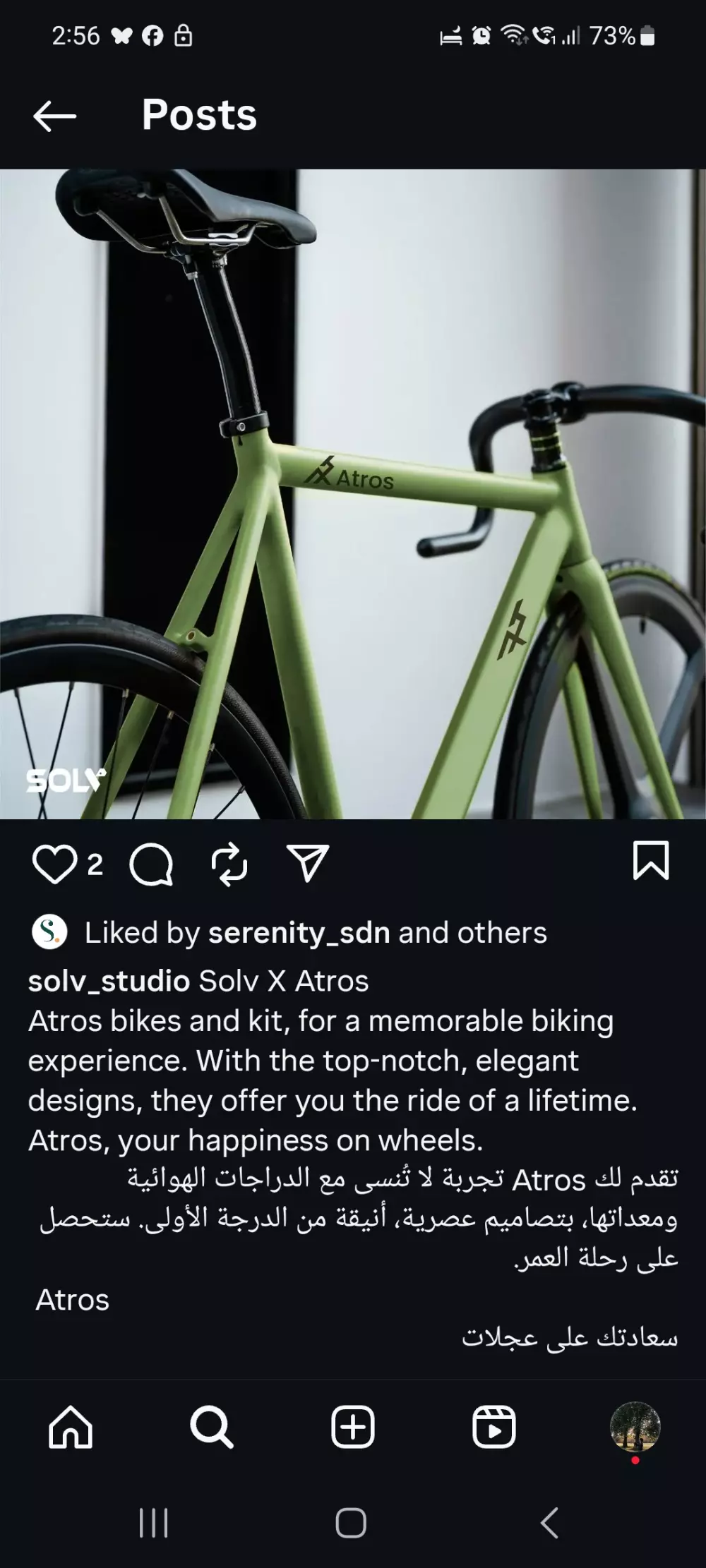Tap 'and others' to view likers
706x1568 pixels.
[x=472, y=933]
